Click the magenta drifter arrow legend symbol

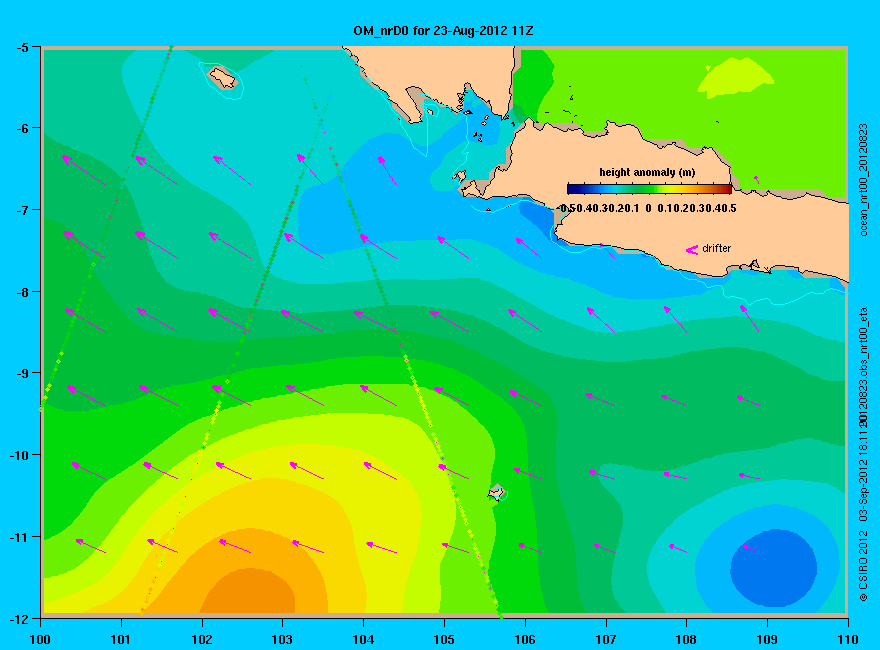692,249
